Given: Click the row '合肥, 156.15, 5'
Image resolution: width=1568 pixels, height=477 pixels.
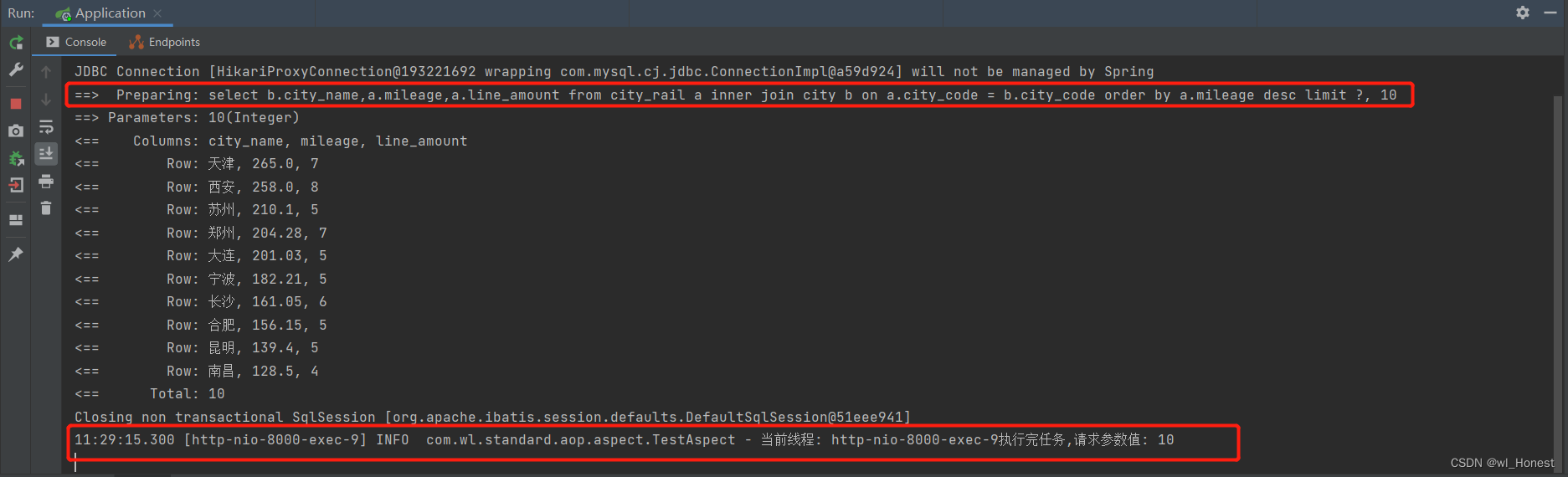Looking at the screenshot, I should (201, 326).
